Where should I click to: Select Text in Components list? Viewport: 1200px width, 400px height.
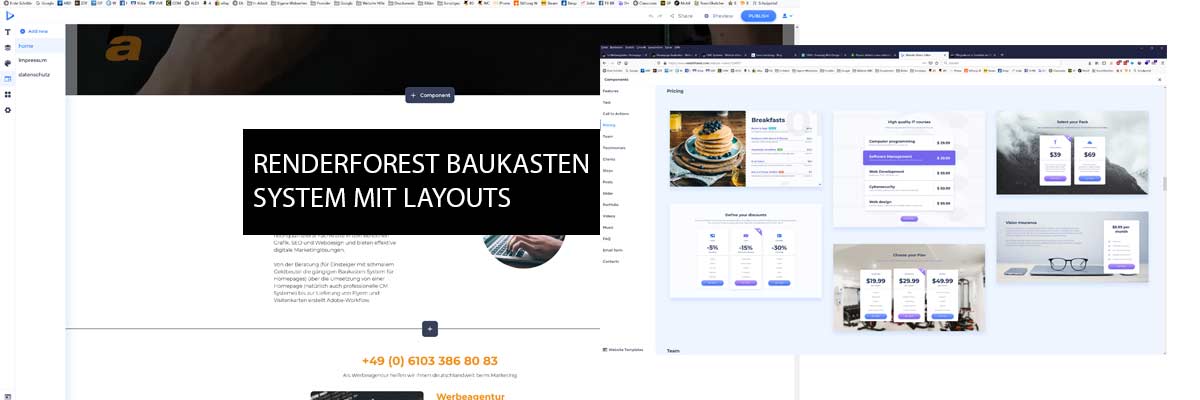point(606,102)
